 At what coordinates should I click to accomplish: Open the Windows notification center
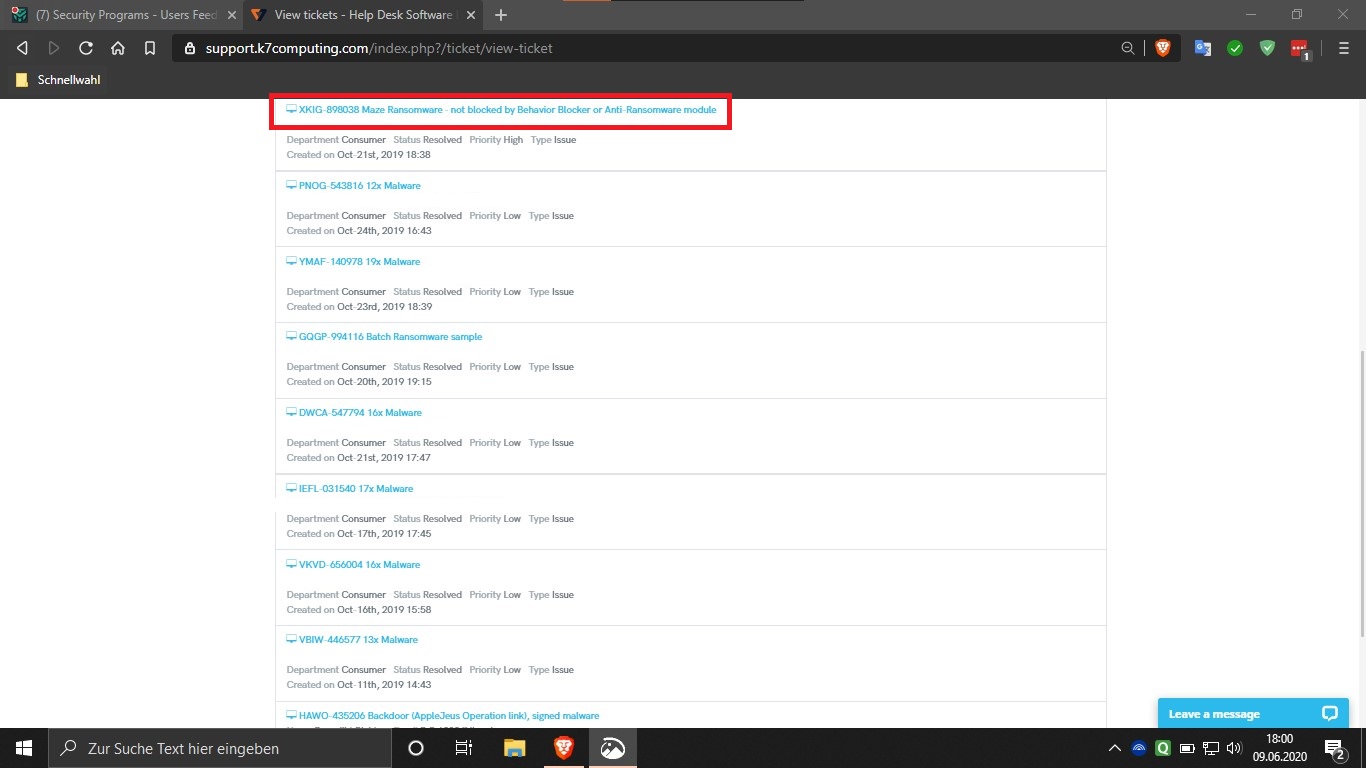(1335, 748)
